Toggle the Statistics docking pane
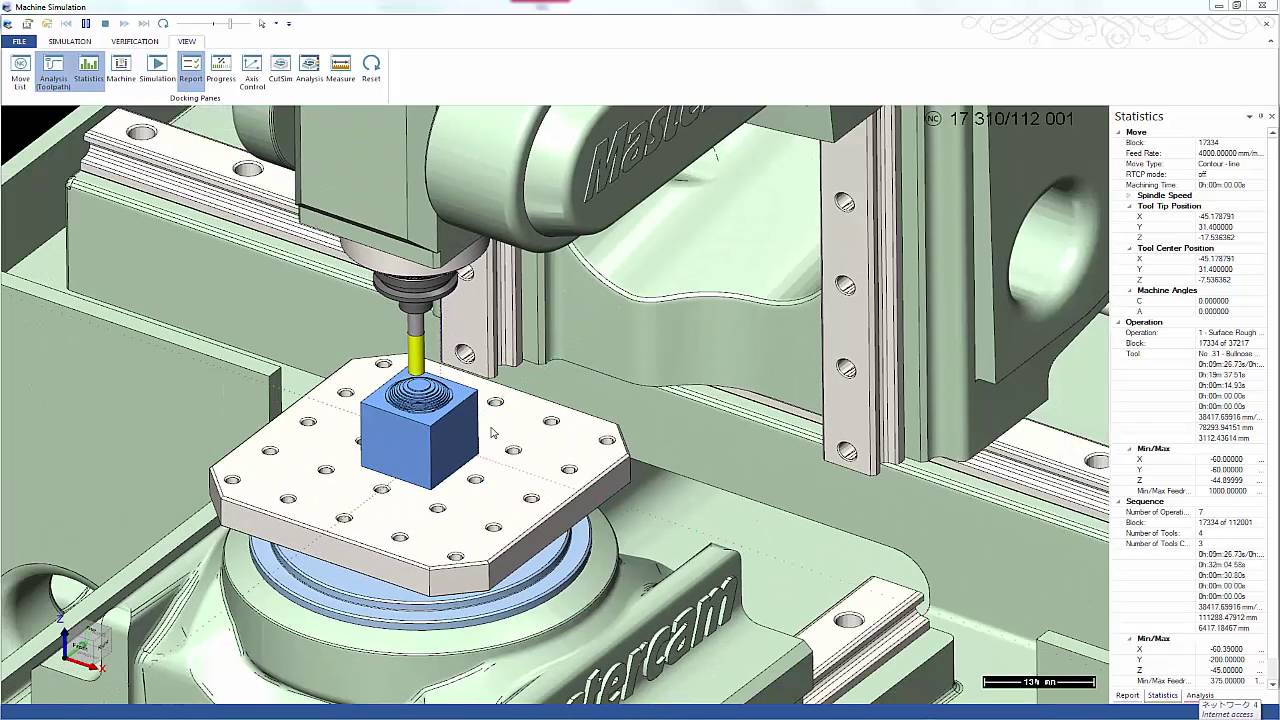 pyautogui.click(x=88, y=70)
